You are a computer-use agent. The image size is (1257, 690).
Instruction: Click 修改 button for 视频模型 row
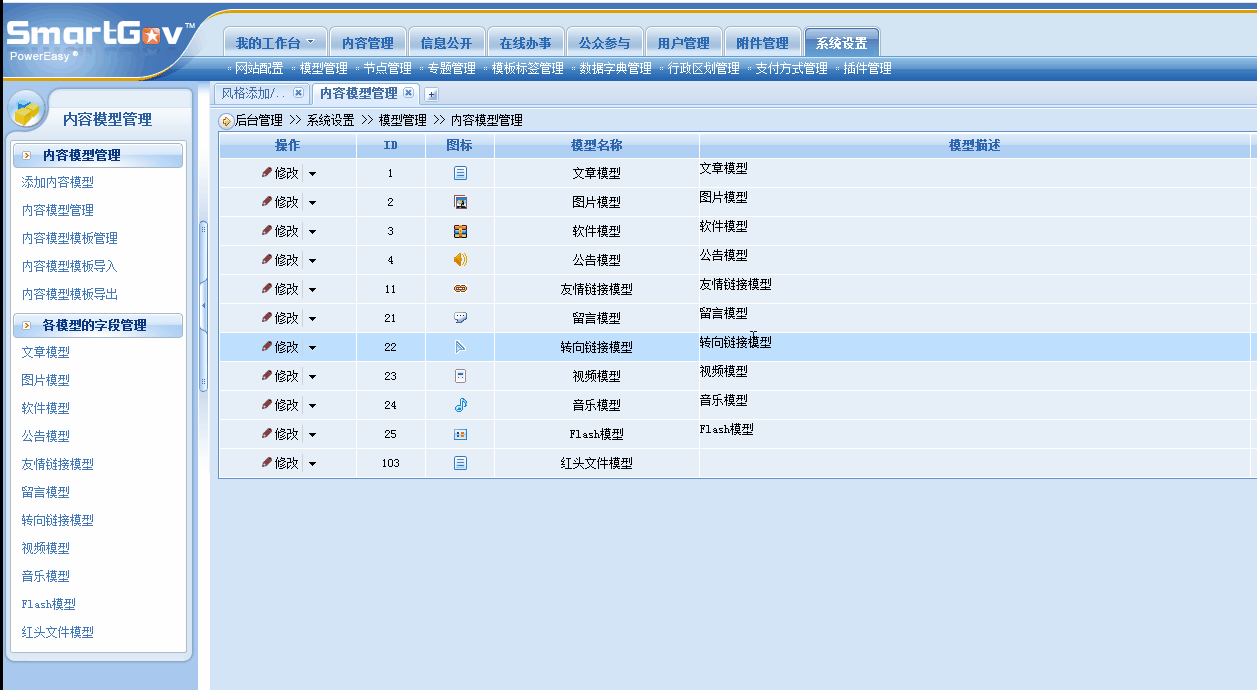(x=280, y=376)
